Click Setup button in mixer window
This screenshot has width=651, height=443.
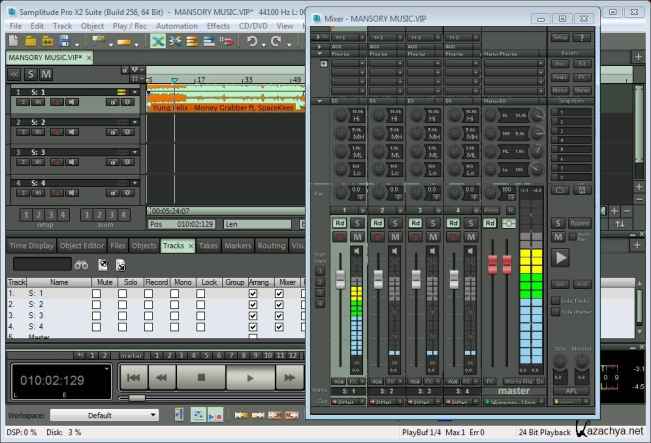point(559,37)
